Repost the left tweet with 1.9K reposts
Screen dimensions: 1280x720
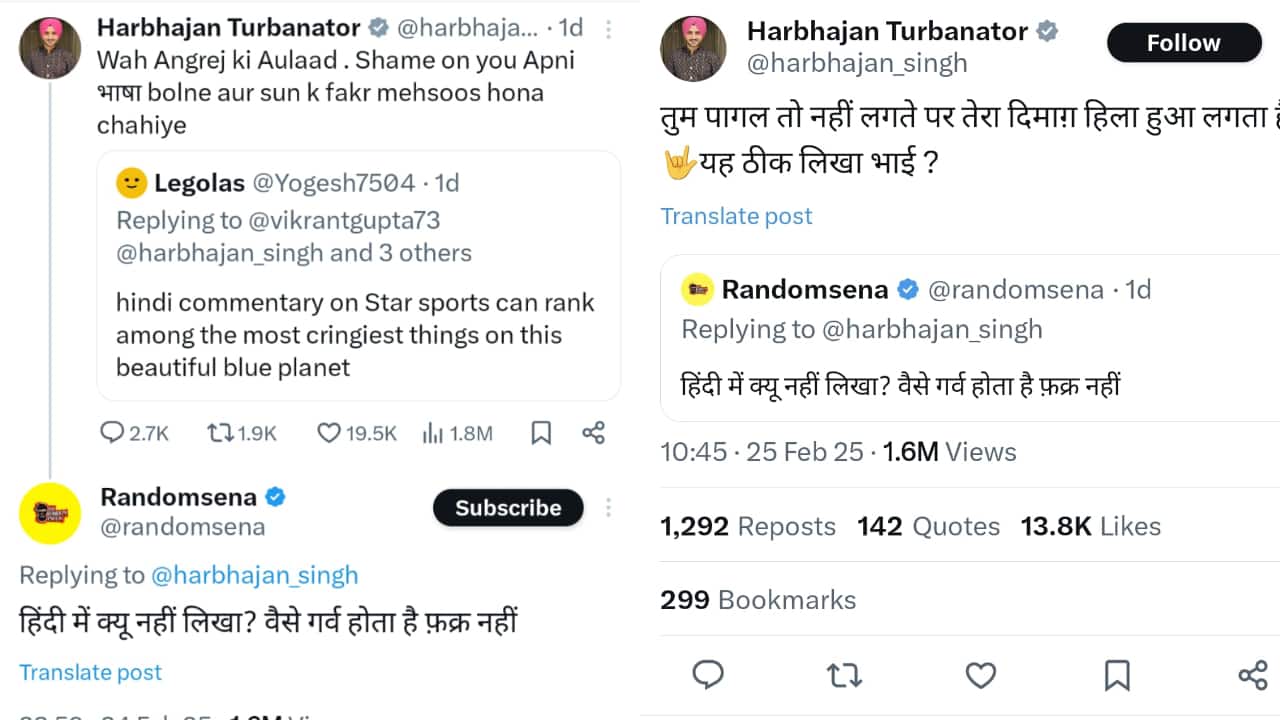(x=218, y=433)
